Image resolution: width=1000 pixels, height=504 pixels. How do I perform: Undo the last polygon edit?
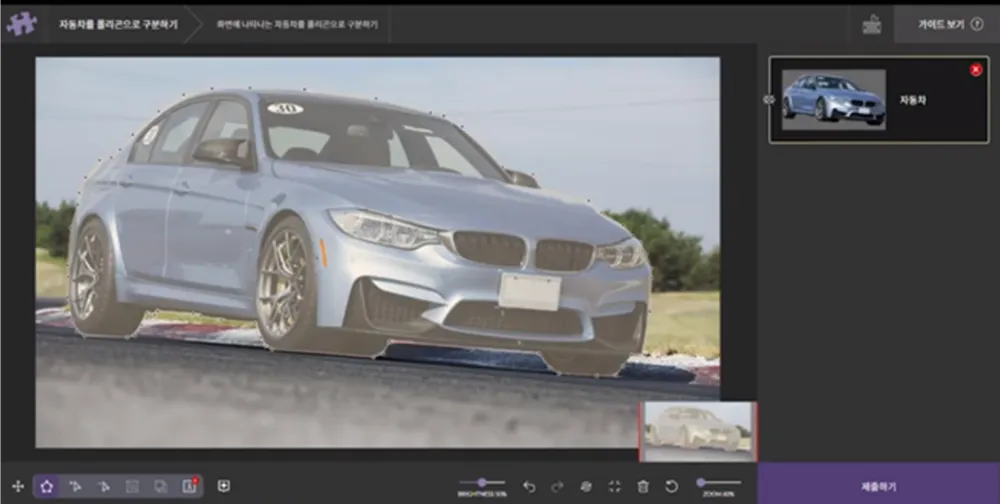529,486
